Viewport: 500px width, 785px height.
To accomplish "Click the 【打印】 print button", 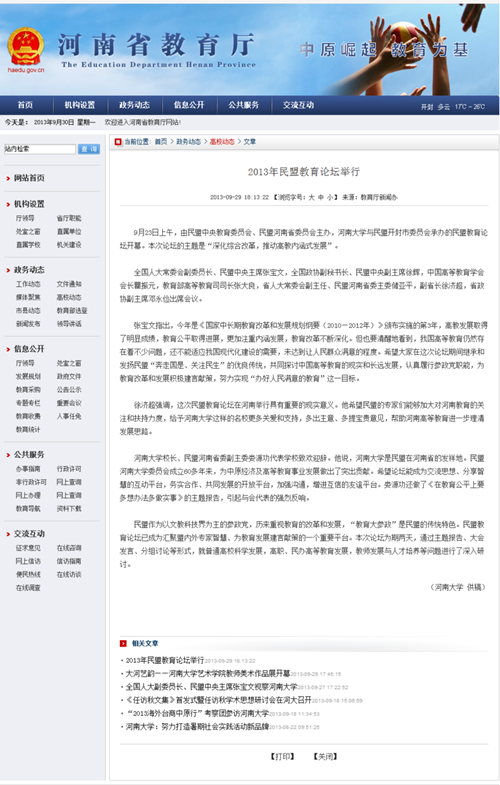I will coord(282,756).
